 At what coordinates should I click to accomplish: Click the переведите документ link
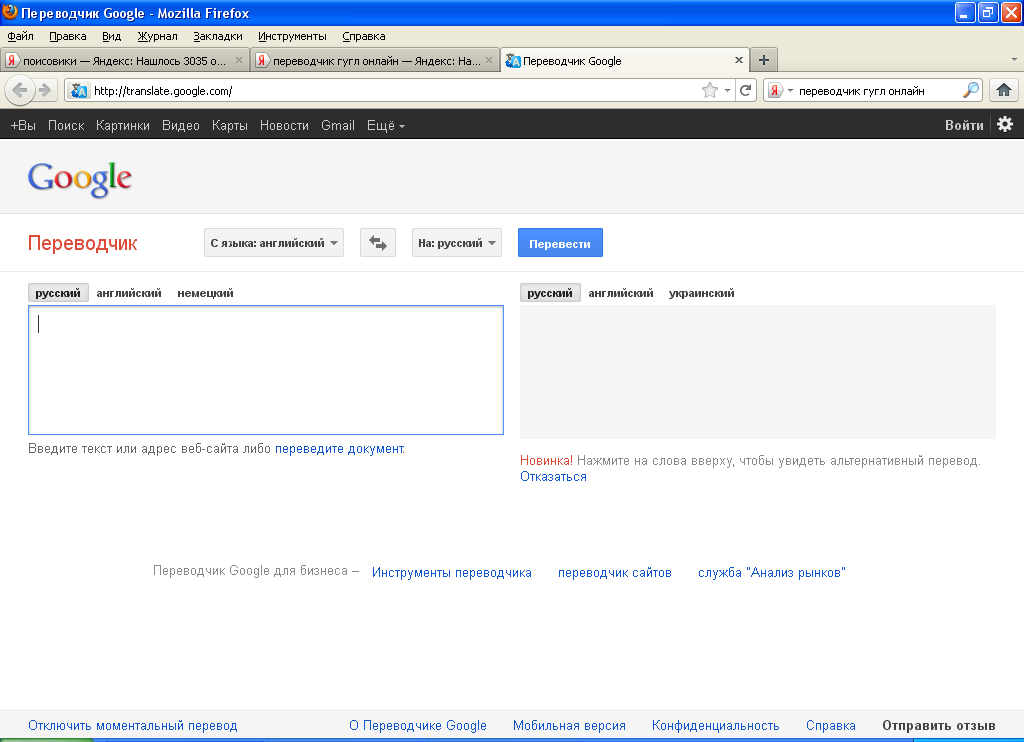point(340,449)
